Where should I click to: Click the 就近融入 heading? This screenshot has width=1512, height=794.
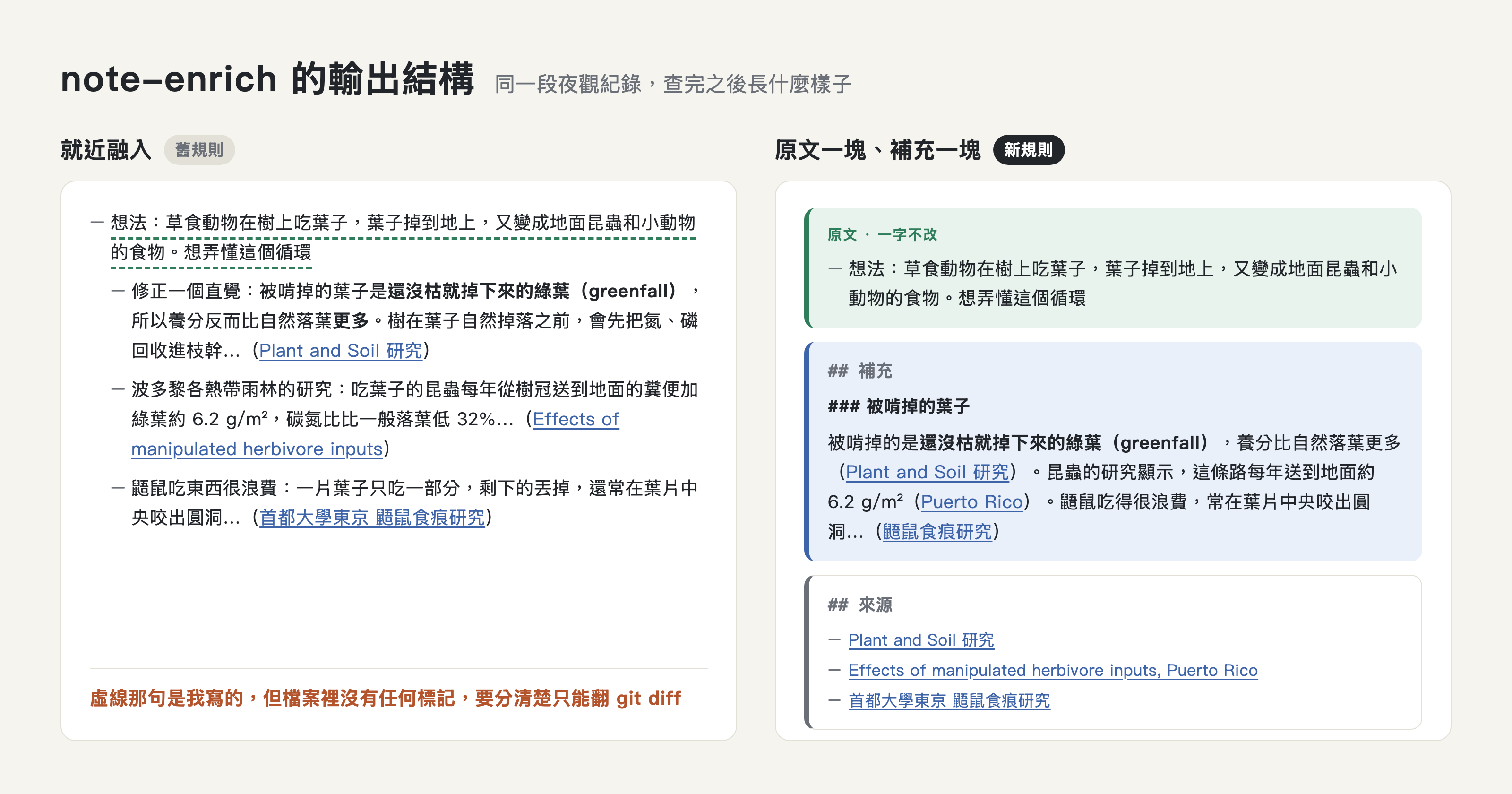106,150
